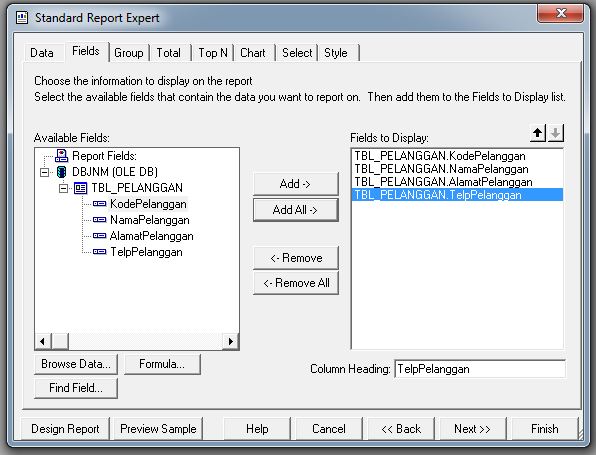This screenshot has height=455, width=596.
Task: Cancel the report expert
Action: coord(329,429)
